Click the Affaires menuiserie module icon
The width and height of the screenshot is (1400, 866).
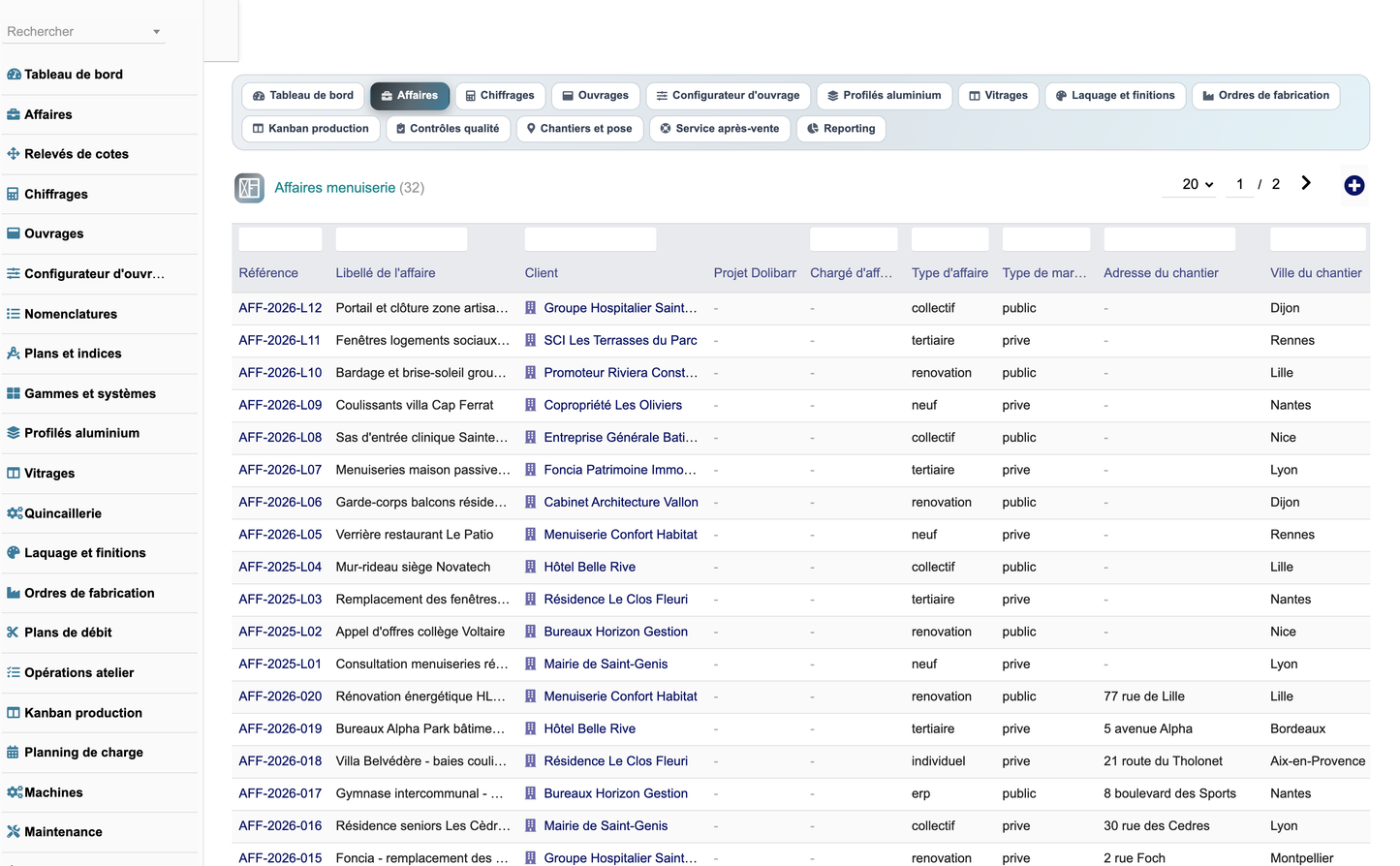point(249,188)
